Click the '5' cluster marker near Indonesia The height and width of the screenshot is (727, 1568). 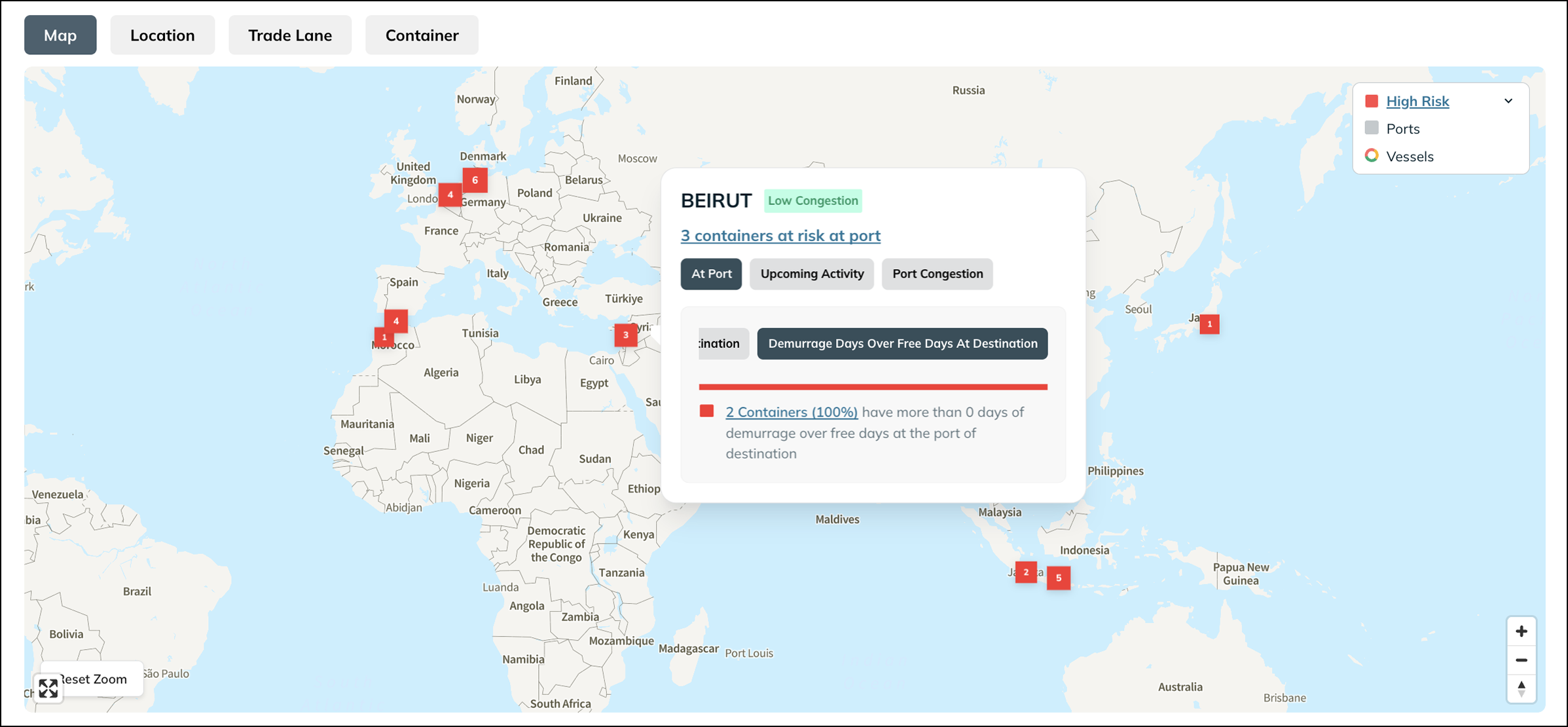point(1058,578)
